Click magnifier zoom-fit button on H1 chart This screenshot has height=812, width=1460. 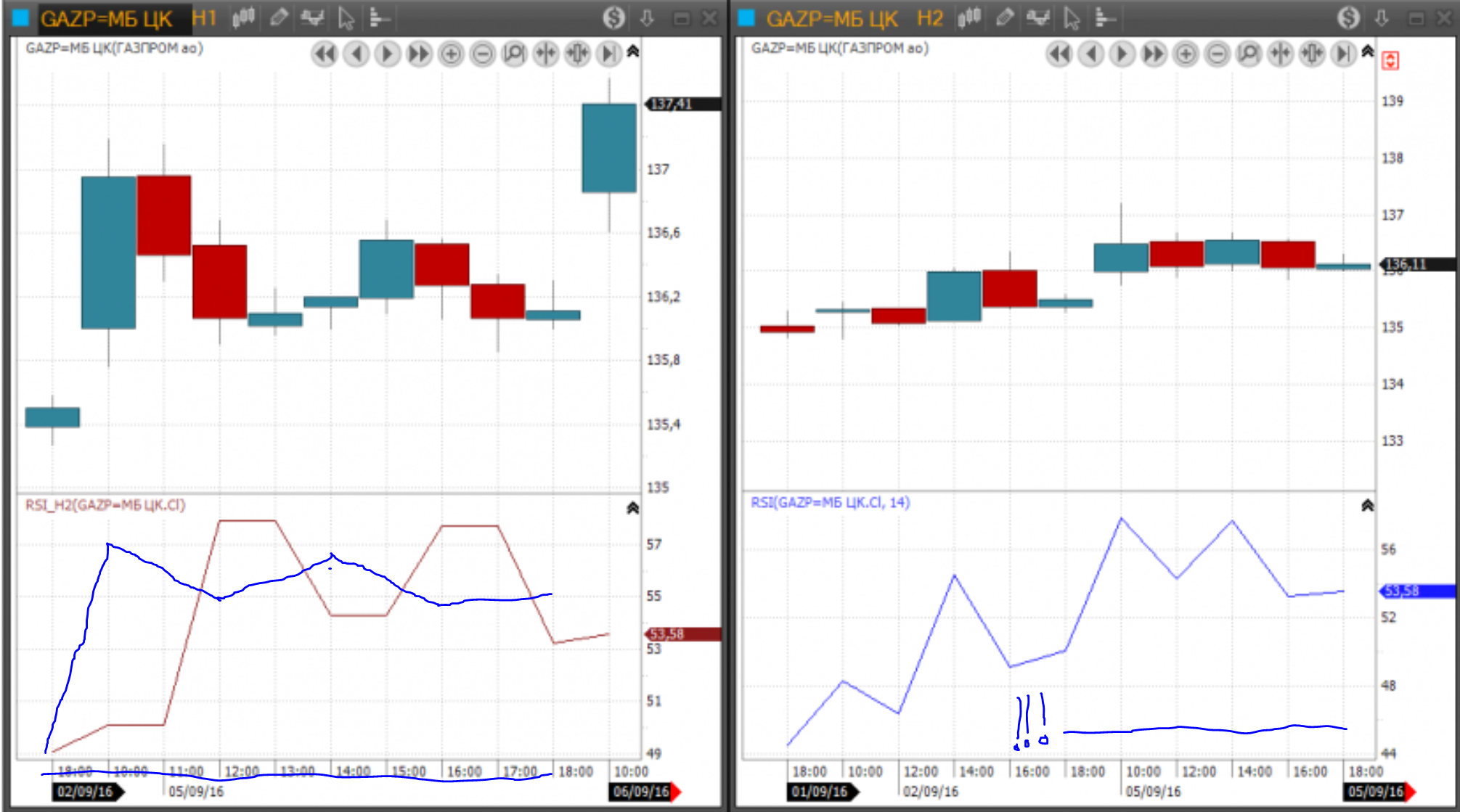coord(514,54)
